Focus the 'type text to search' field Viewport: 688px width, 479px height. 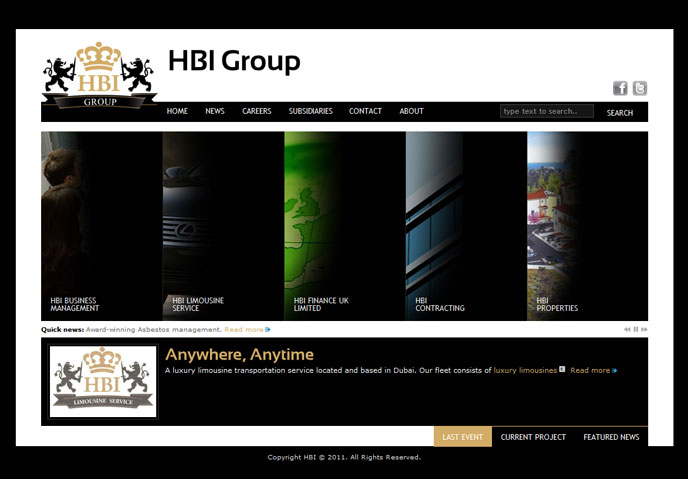[x=547, y=111]
